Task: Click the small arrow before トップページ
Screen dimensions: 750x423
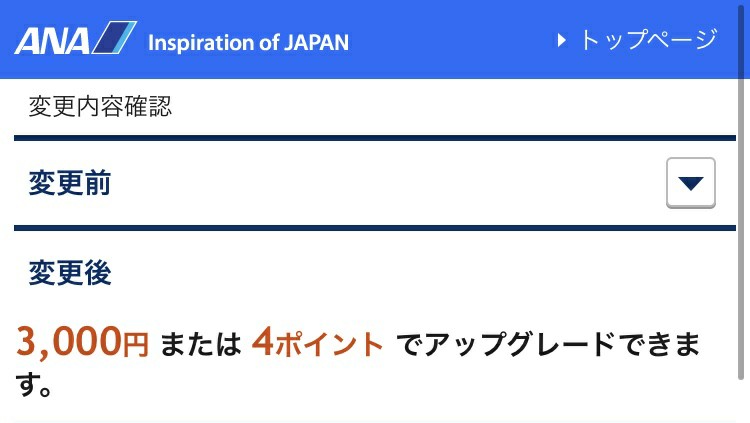Action: point(562,40)
